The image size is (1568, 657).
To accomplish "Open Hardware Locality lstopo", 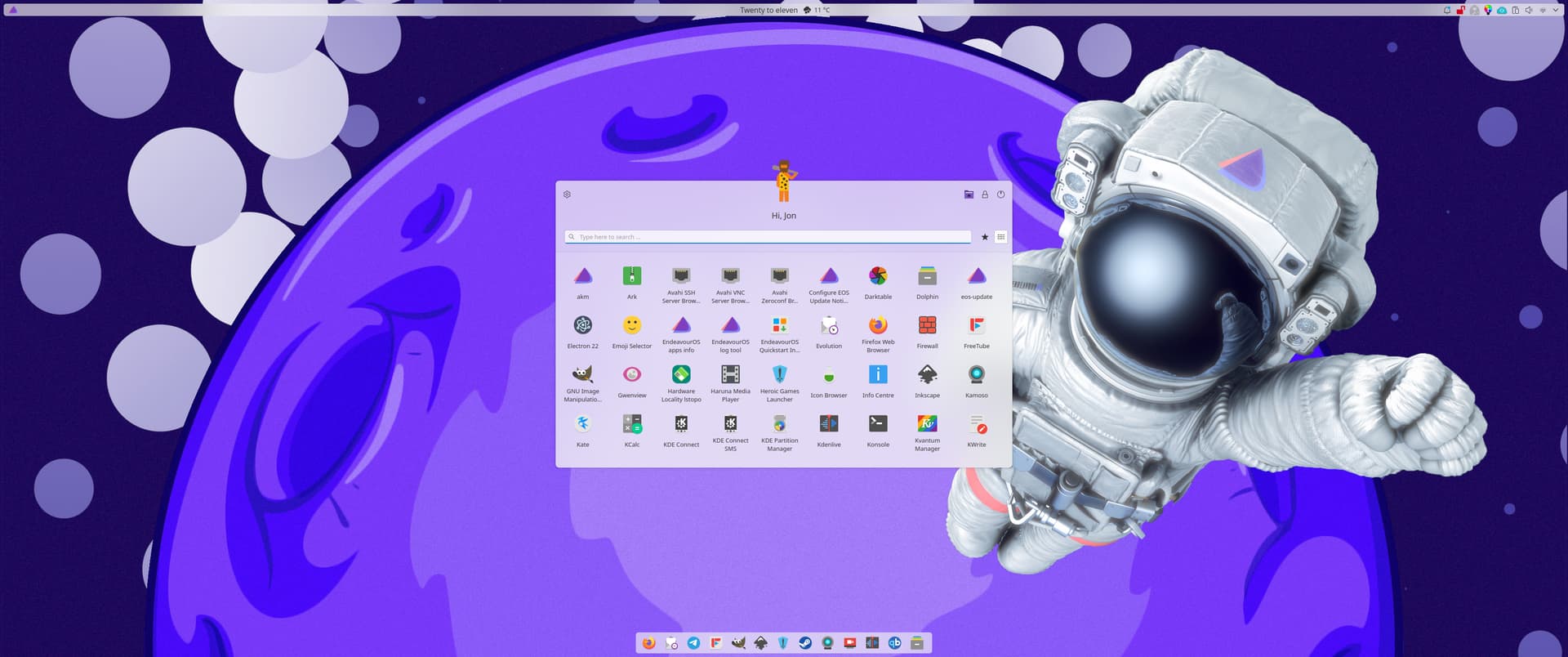I will pyautogui.click(x=681, y=383).
